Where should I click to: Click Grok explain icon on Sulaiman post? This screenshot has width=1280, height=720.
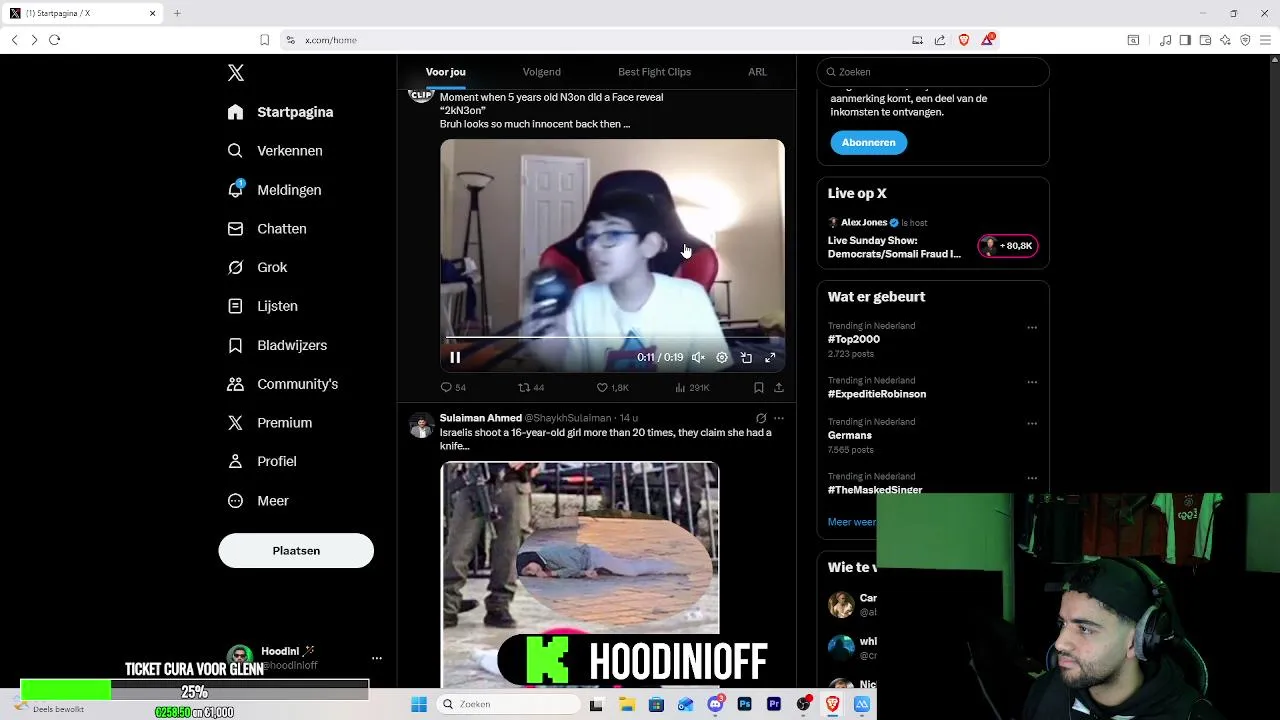(x=761, y=418)
